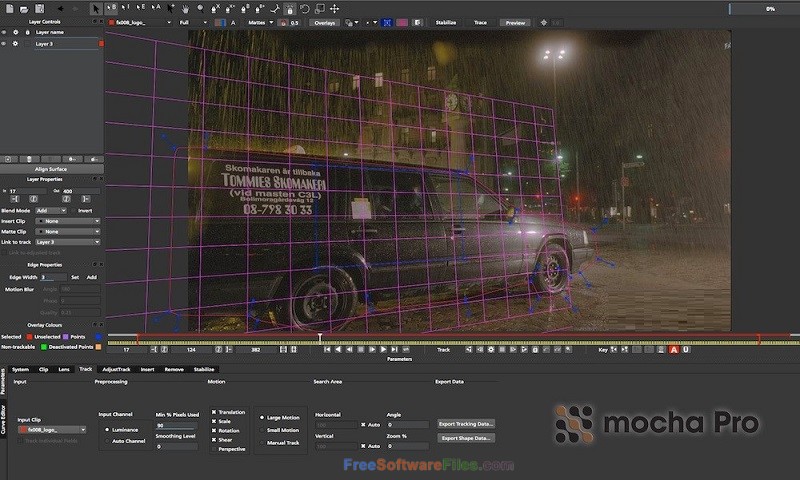The height and width of the screenshot is (480, 800).
Task: Toggle the Rotation motion checkbox
Action: [x=214, y=431]
